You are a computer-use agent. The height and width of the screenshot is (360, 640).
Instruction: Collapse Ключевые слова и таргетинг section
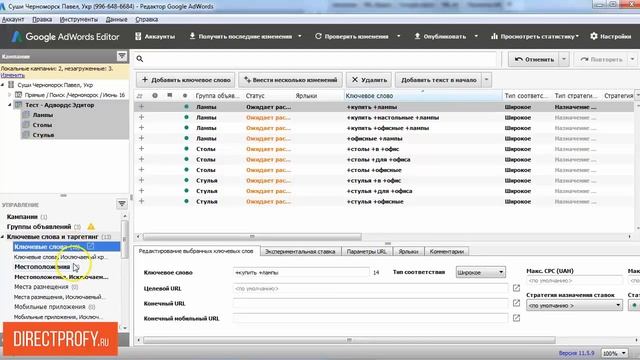tap(3, 237)
